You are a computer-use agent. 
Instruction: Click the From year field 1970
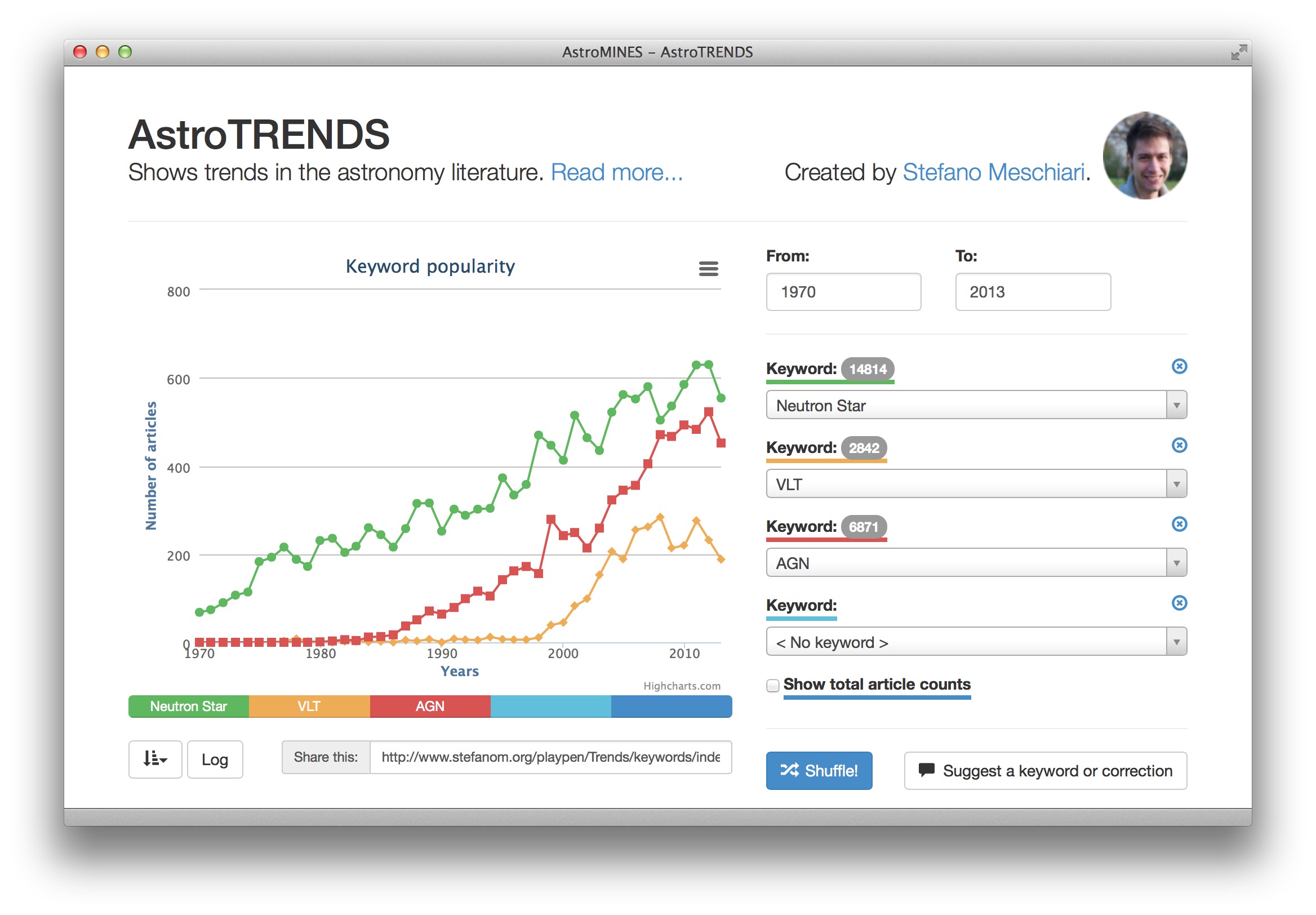pos(843,292)
